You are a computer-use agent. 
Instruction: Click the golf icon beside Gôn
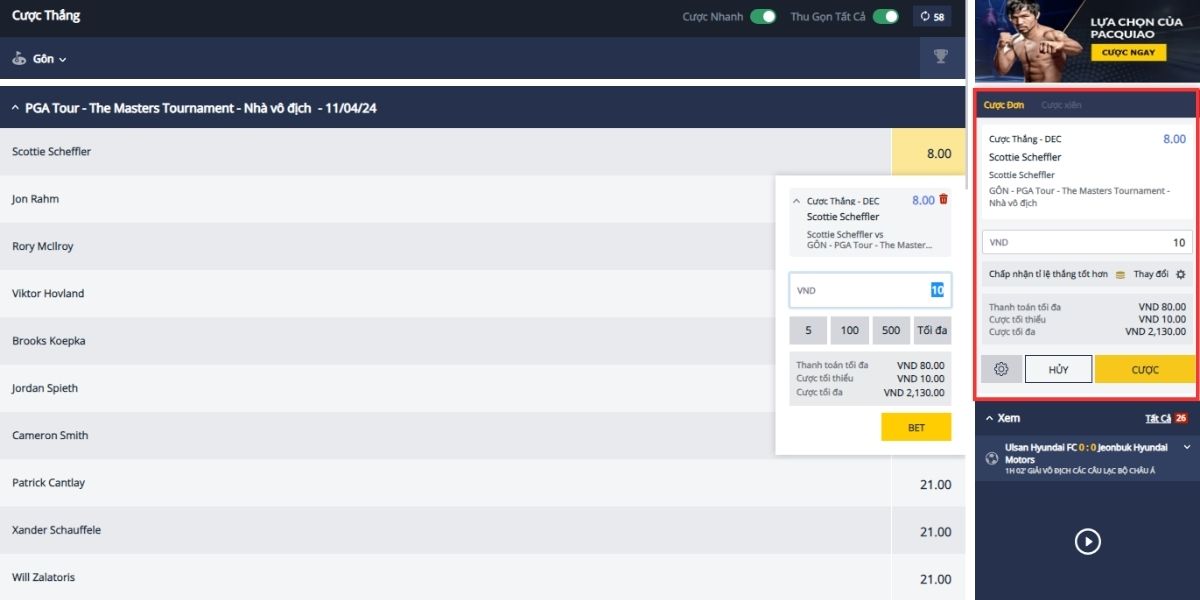pyautogui.click(x=19, y=58)
